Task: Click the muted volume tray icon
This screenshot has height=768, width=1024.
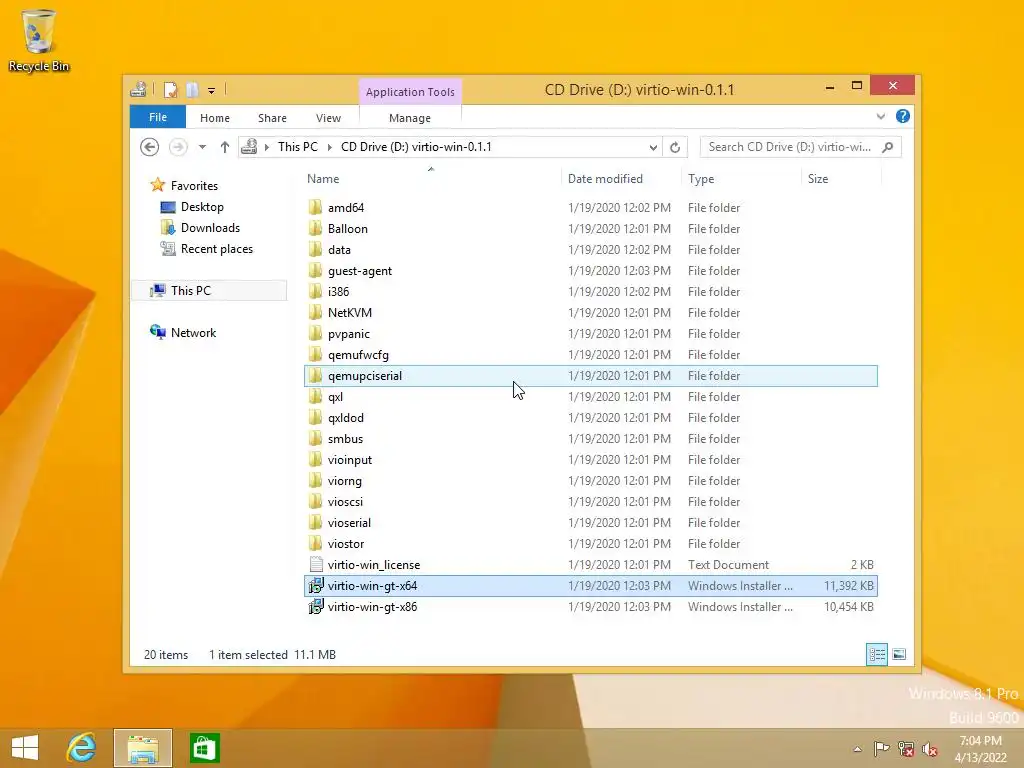Action: click(929, 749)
